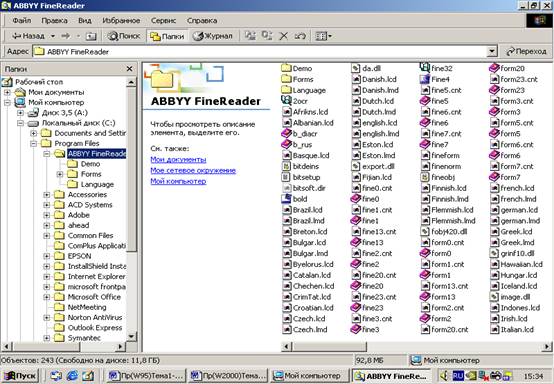Select the grinf10.dll file icon
554x384 pixels.
(494, 253)
